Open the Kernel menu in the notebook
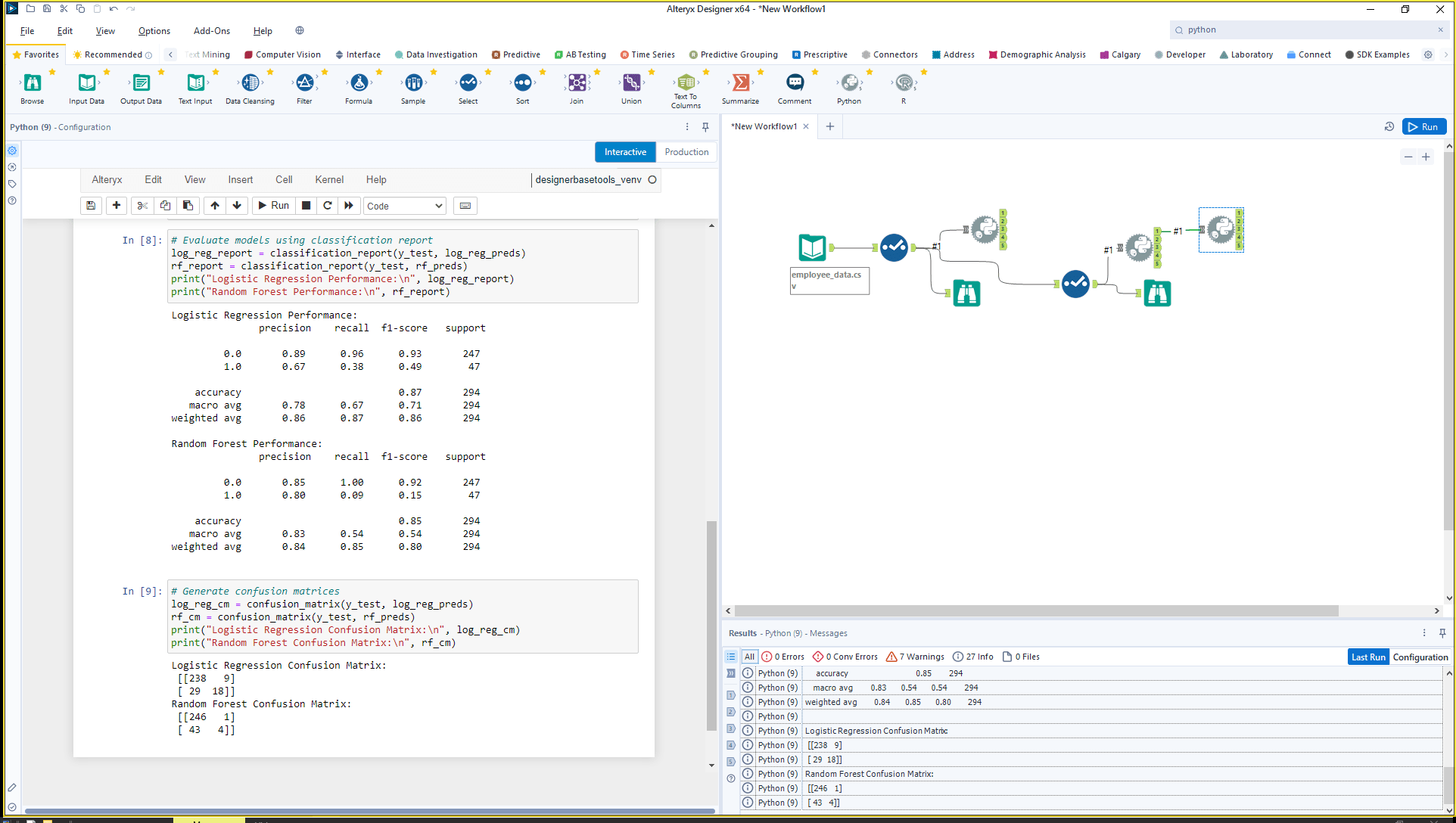 coord(328,179)
